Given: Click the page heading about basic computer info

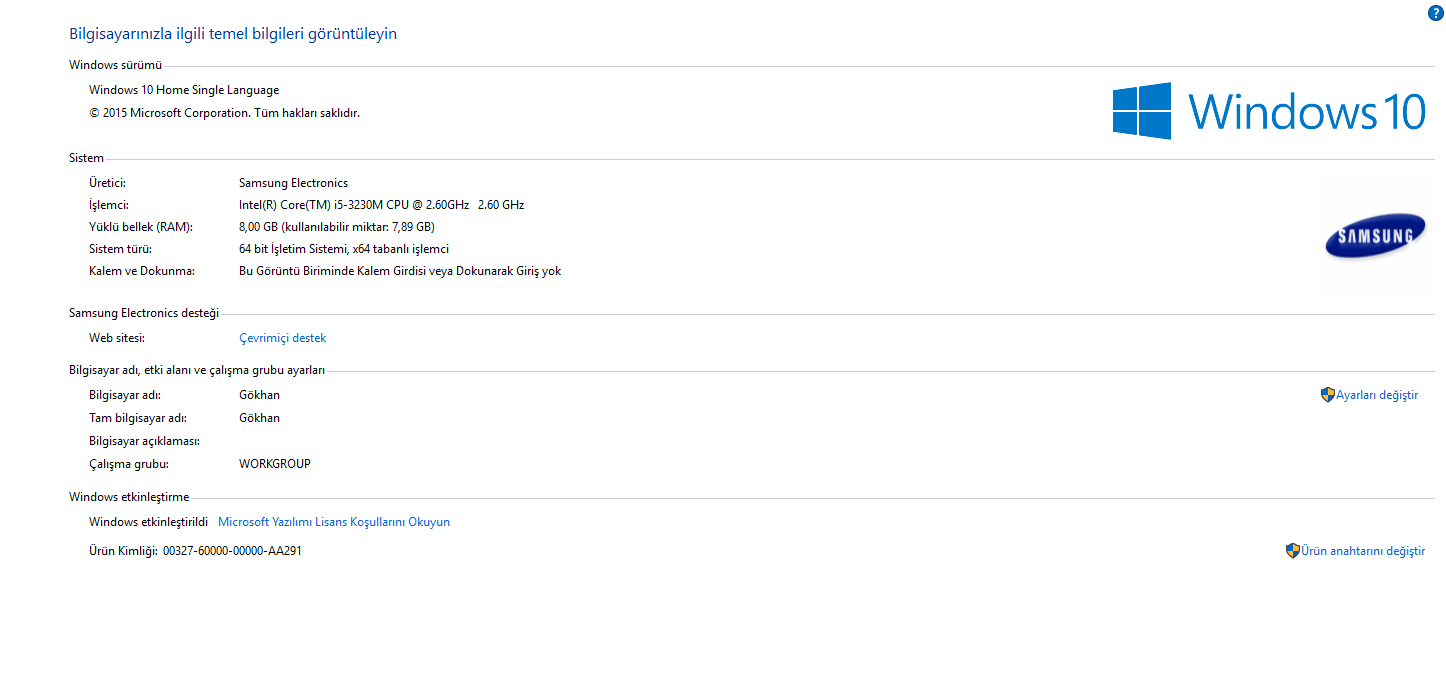Looking at the screenshot, I should [x=233, y=34].
